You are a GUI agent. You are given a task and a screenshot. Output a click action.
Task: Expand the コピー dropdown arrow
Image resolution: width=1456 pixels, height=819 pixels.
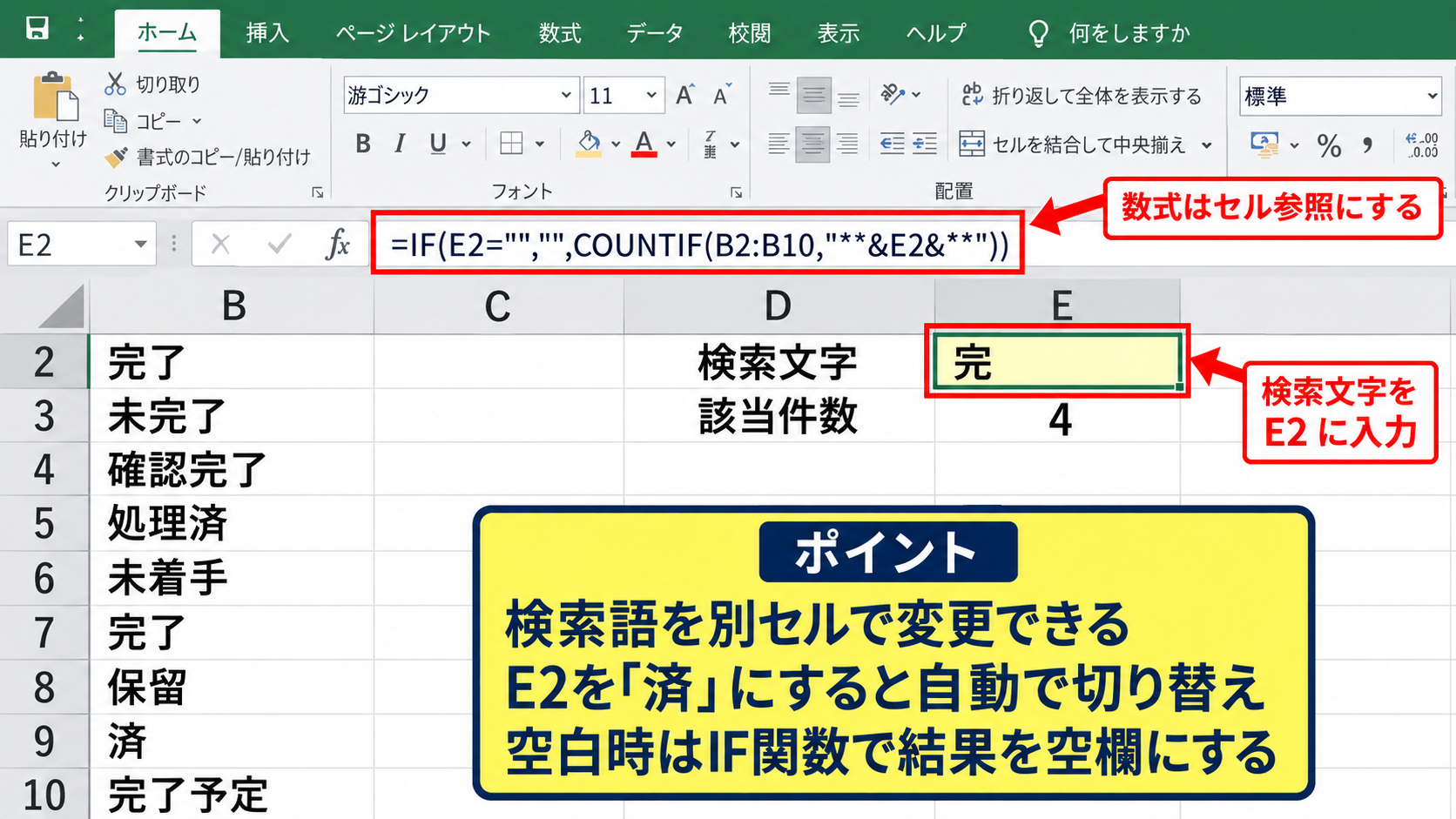click(197, 121)
